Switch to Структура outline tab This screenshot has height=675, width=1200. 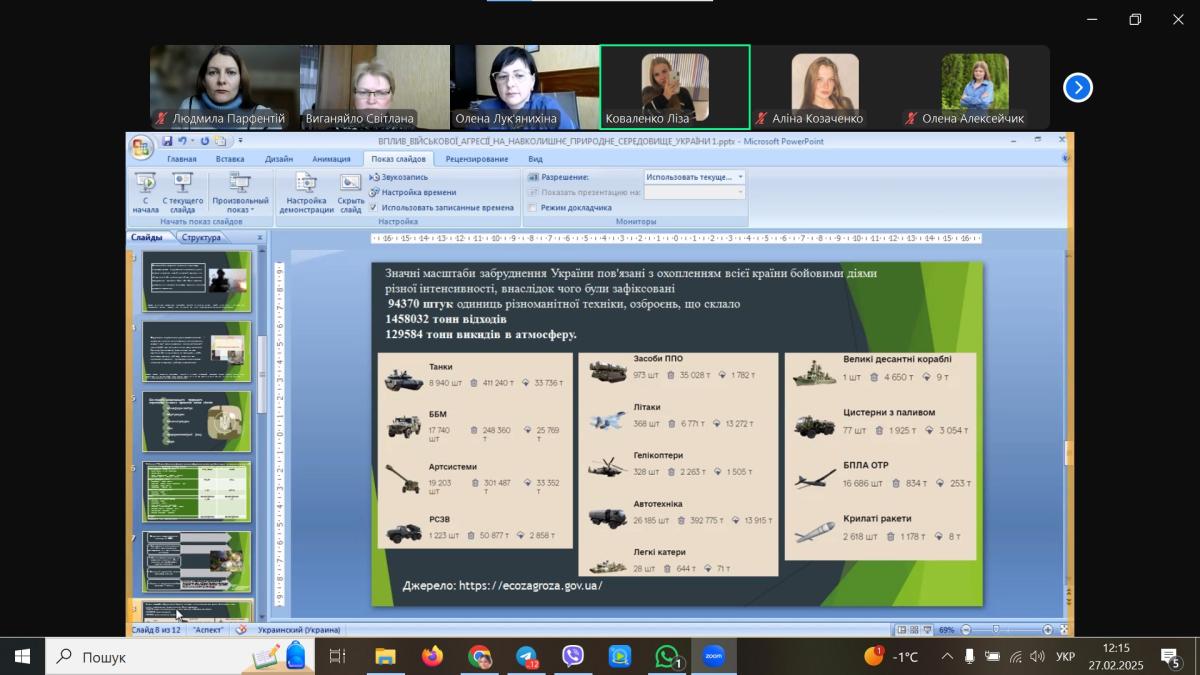[x=201, y=238]
